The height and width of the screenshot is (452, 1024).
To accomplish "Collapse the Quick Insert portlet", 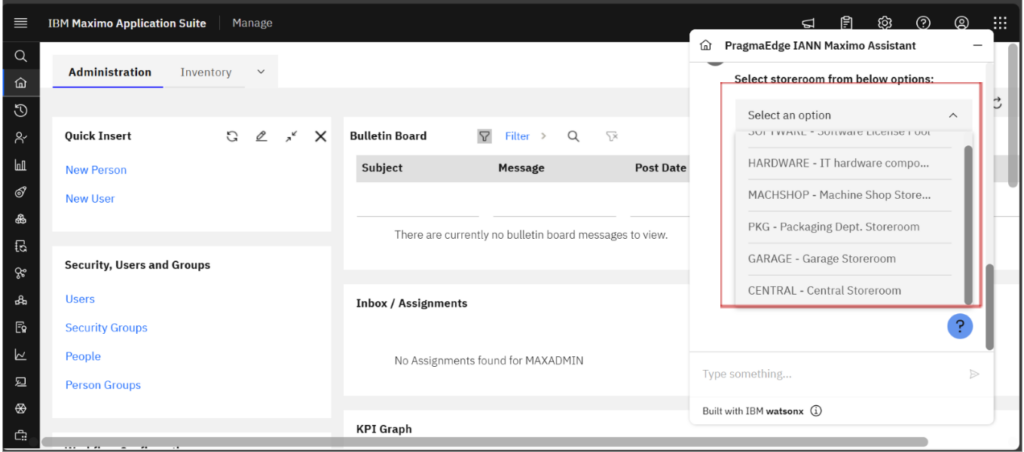I will [291, 136].
